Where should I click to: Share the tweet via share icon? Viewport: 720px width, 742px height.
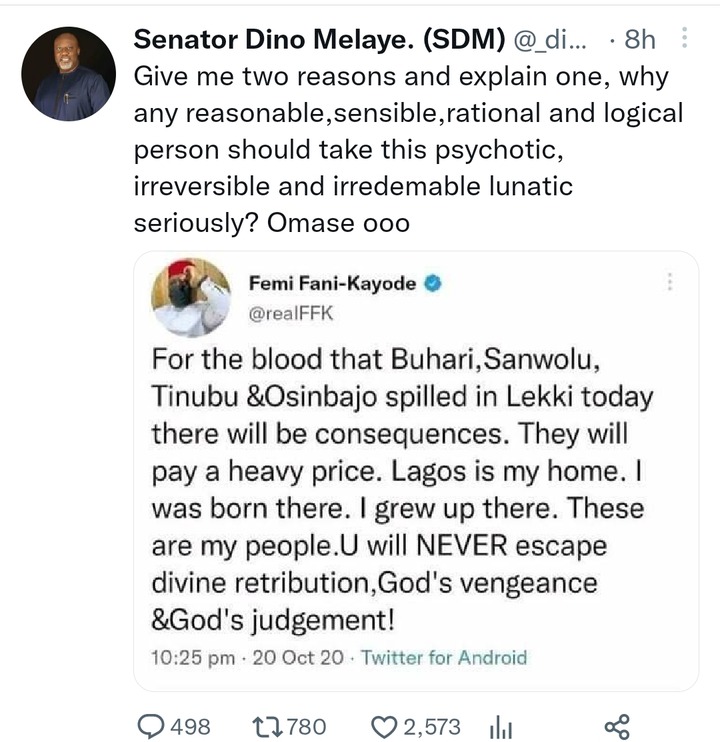point(617,727)
